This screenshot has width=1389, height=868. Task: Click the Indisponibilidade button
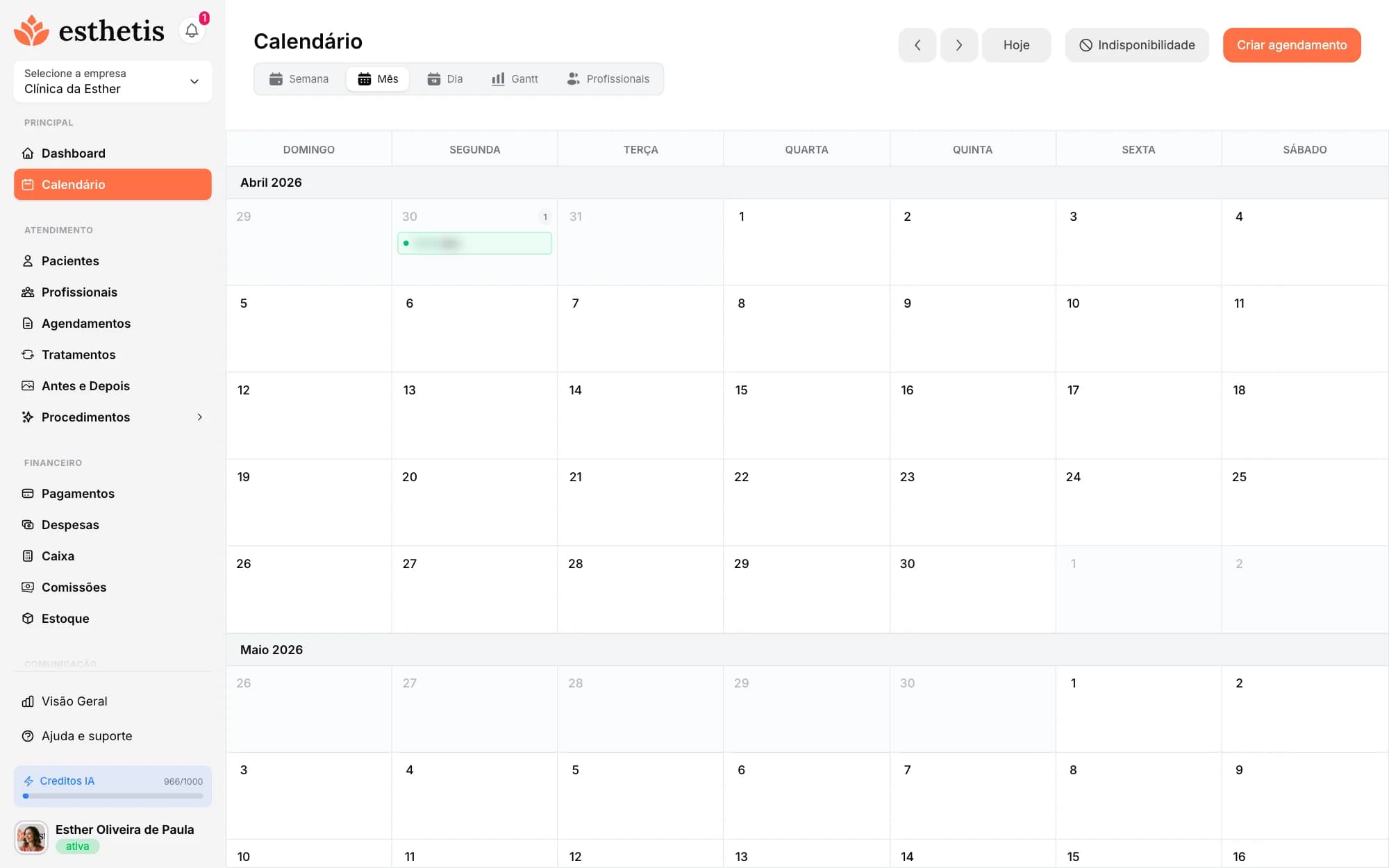click(1137, 45)
